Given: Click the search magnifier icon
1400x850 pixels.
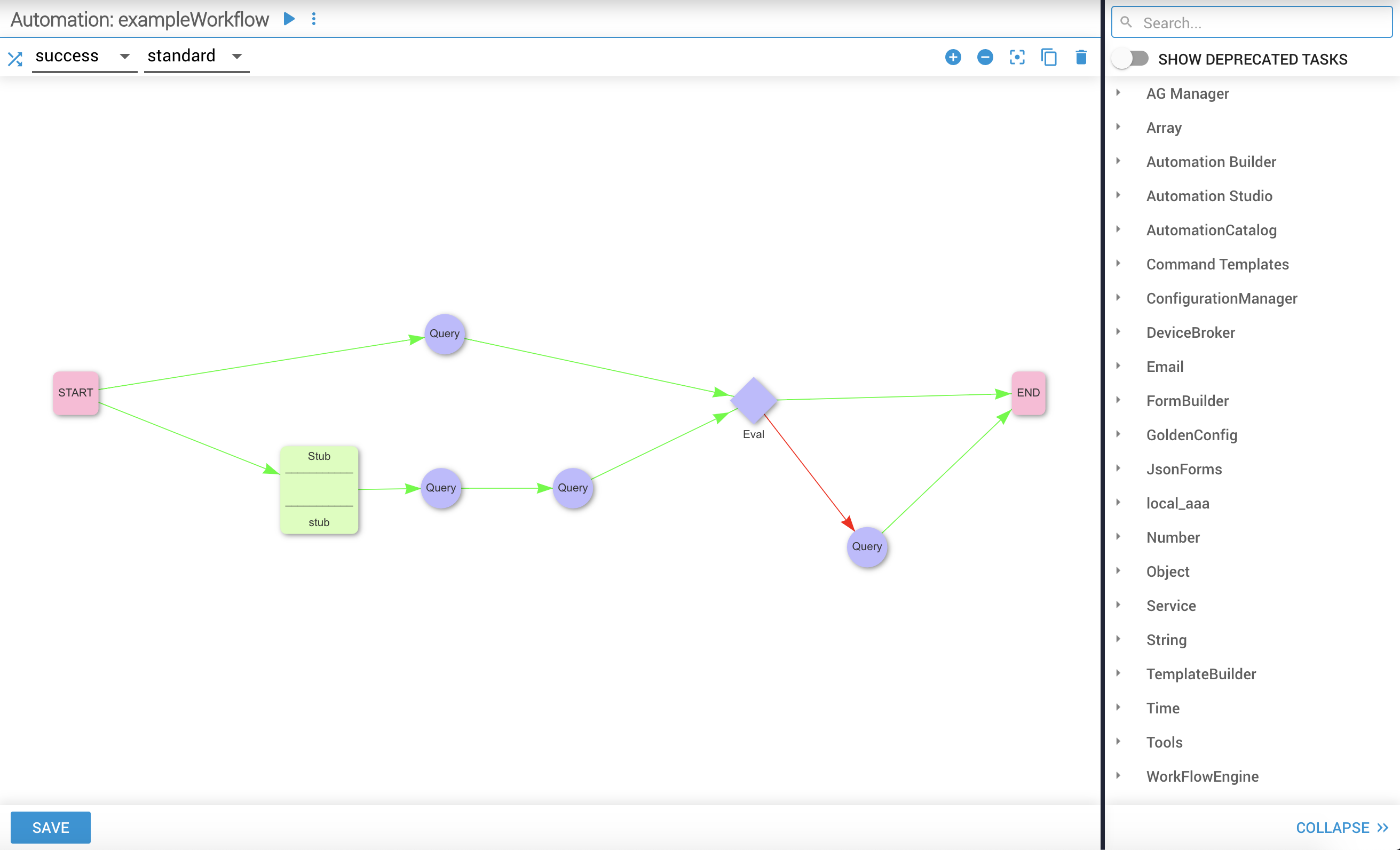Looking at the screenshot, I should pos(1126,22).
